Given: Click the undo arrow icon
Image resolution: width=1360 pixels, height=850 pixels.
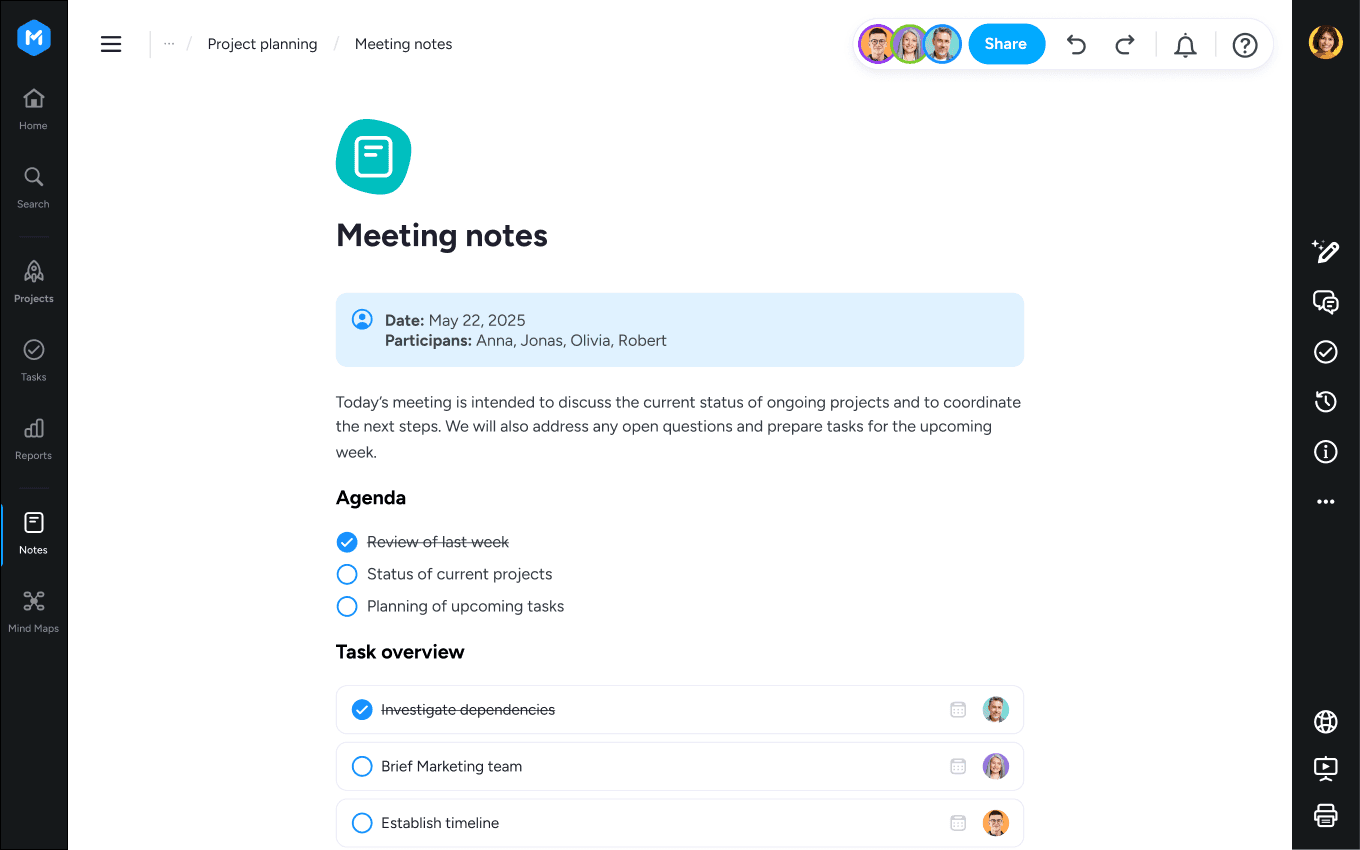Looking at the screenshot, I should [1076, 45].
